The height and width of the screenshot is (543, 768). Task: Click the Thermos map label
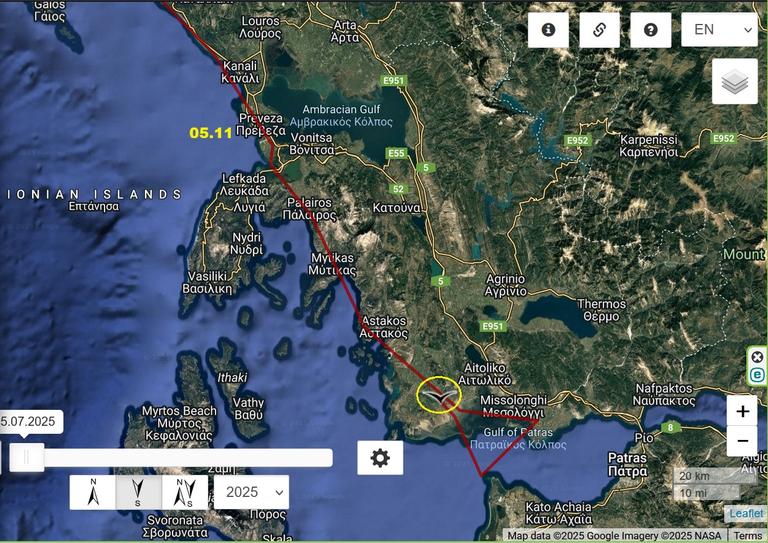pyautogui.click(x=601, y=310)
